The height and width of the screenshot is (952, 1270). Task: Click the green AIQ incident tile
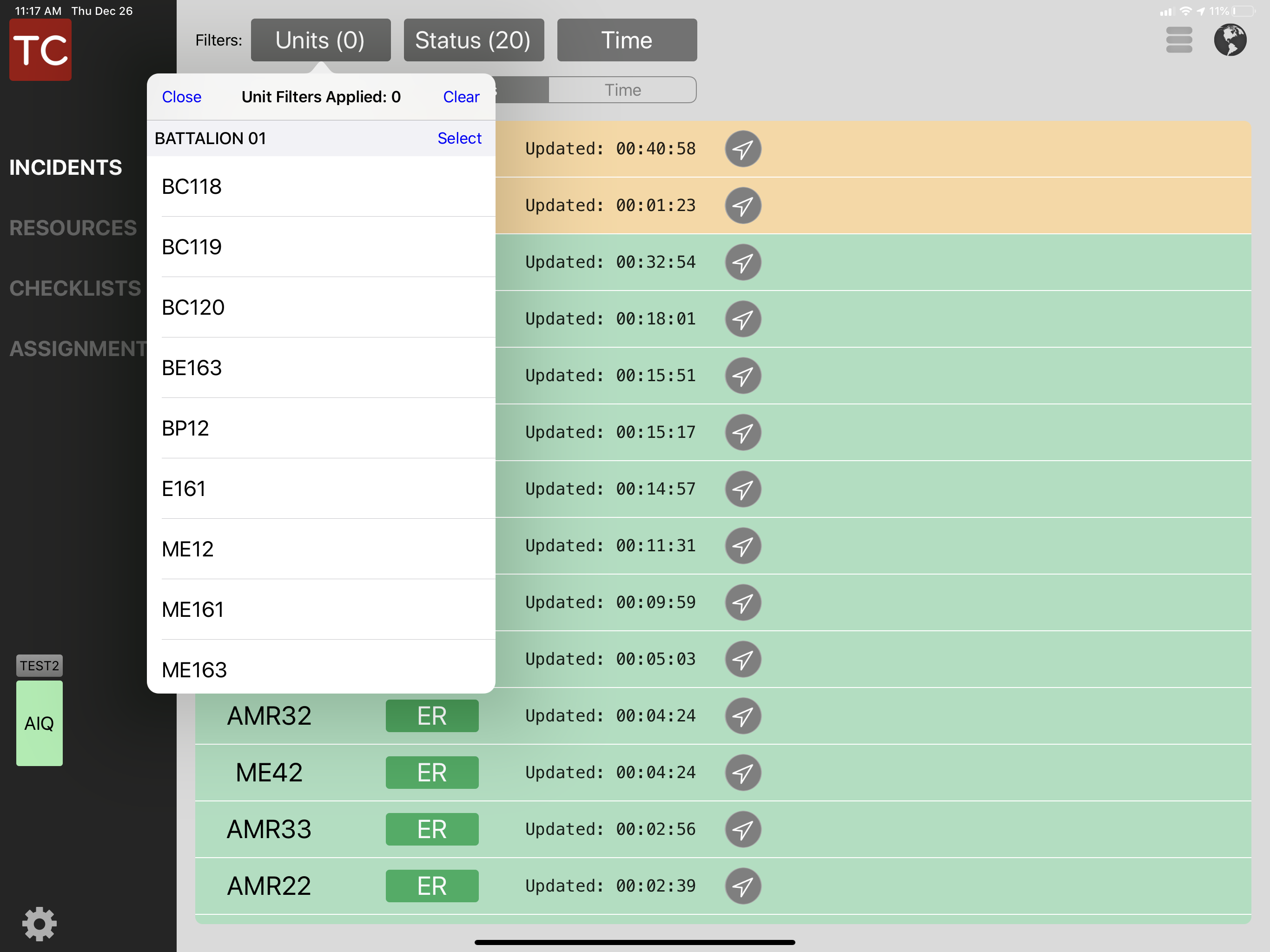click(x=39, y=723)
